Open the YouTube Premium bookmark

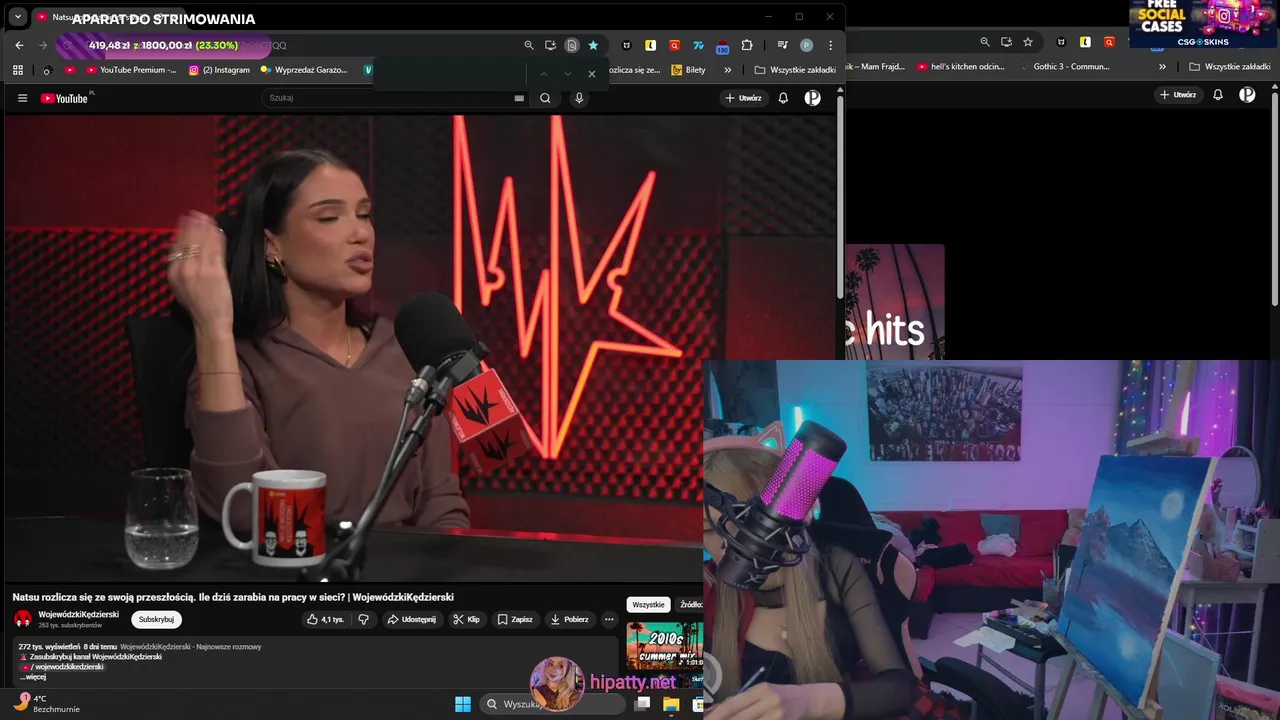coord(132,70)
